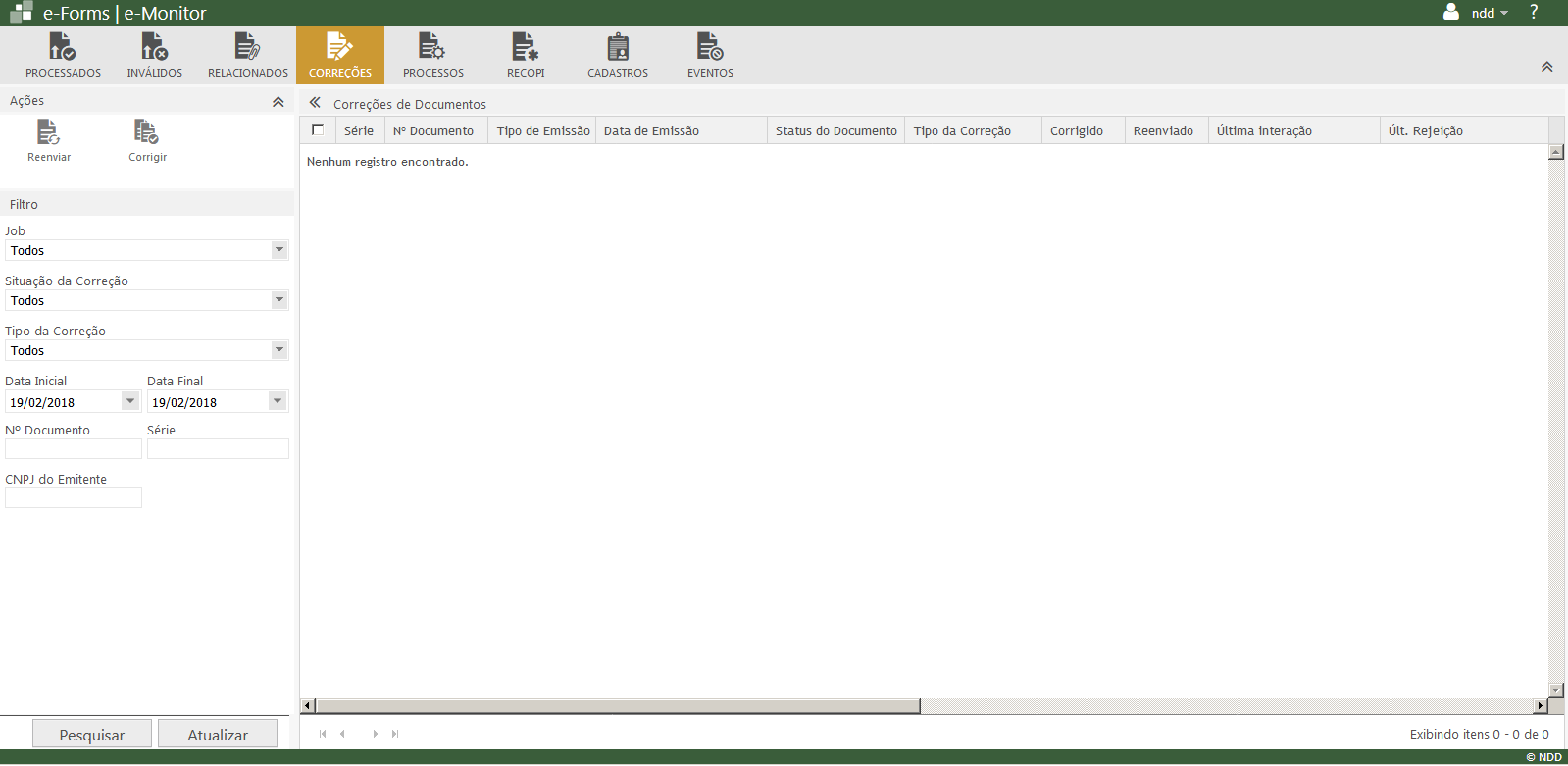Focus the Nº Documento input field
This screenshot has height=766, width=1568.
click(74, 449)
